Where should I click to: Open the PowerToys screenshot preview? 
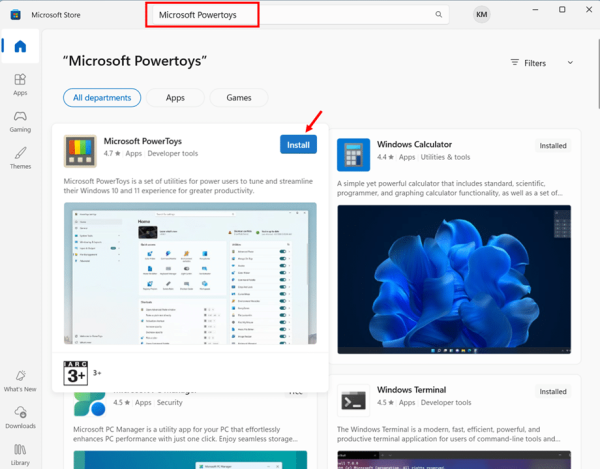pos(190,273)
